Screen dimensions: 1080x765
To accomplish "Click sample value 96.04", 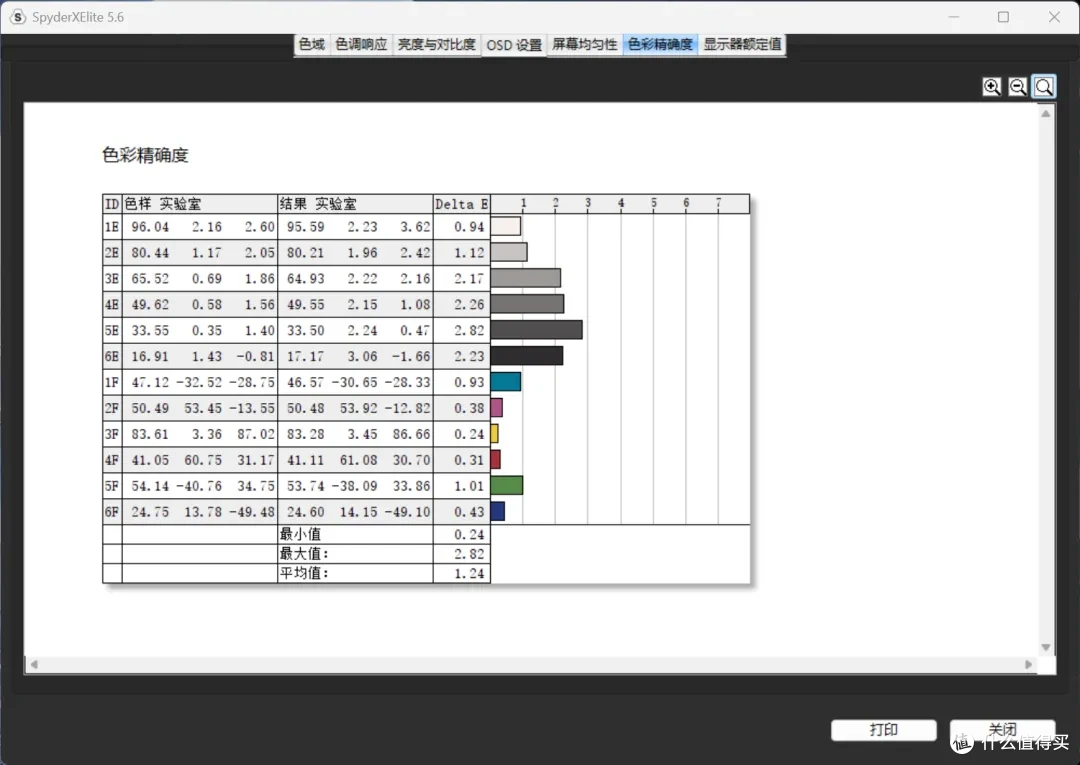I will [x=150, y=227].
